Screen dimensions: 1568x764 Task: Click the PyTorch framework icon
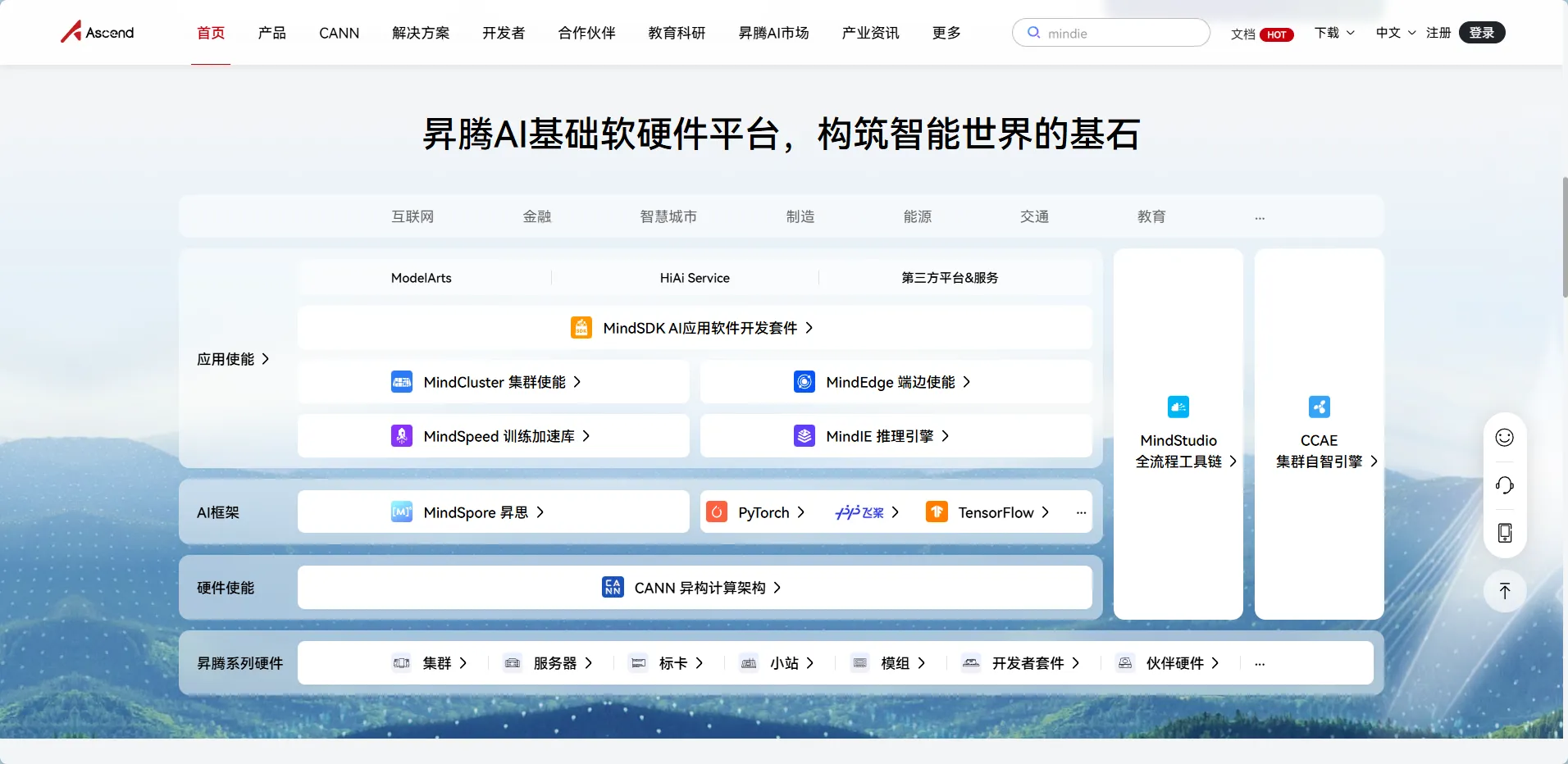click(x=716, y=512)
